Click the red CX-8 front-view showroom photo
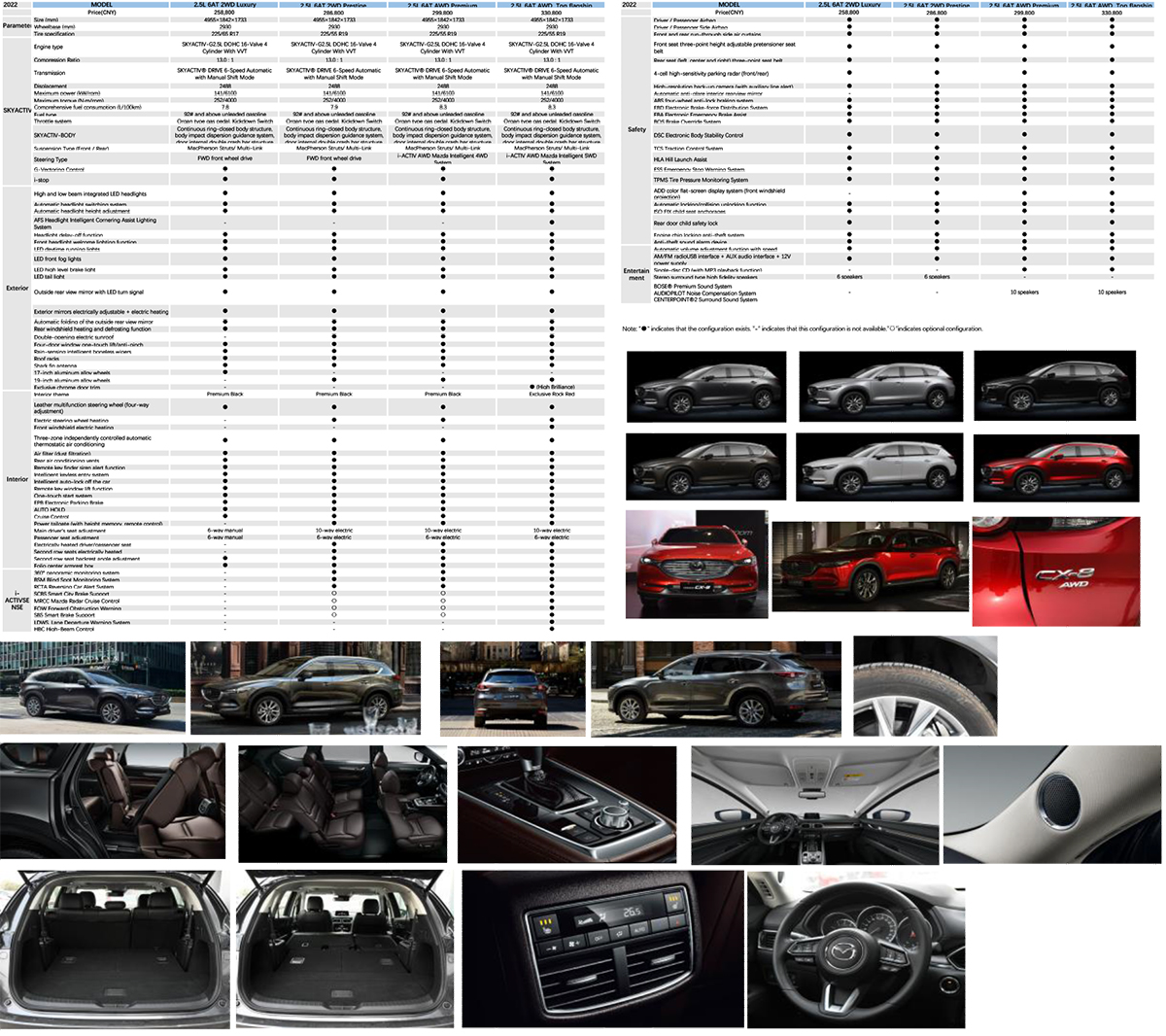This screenshot has height=1036, width=1166. (x=696, y=565)
